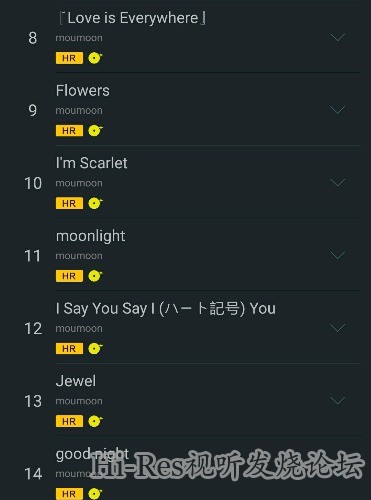This screenshot has width=371, height=500.
Task: Open the chevron for I Say You Say
Action: tap(337, 328)
